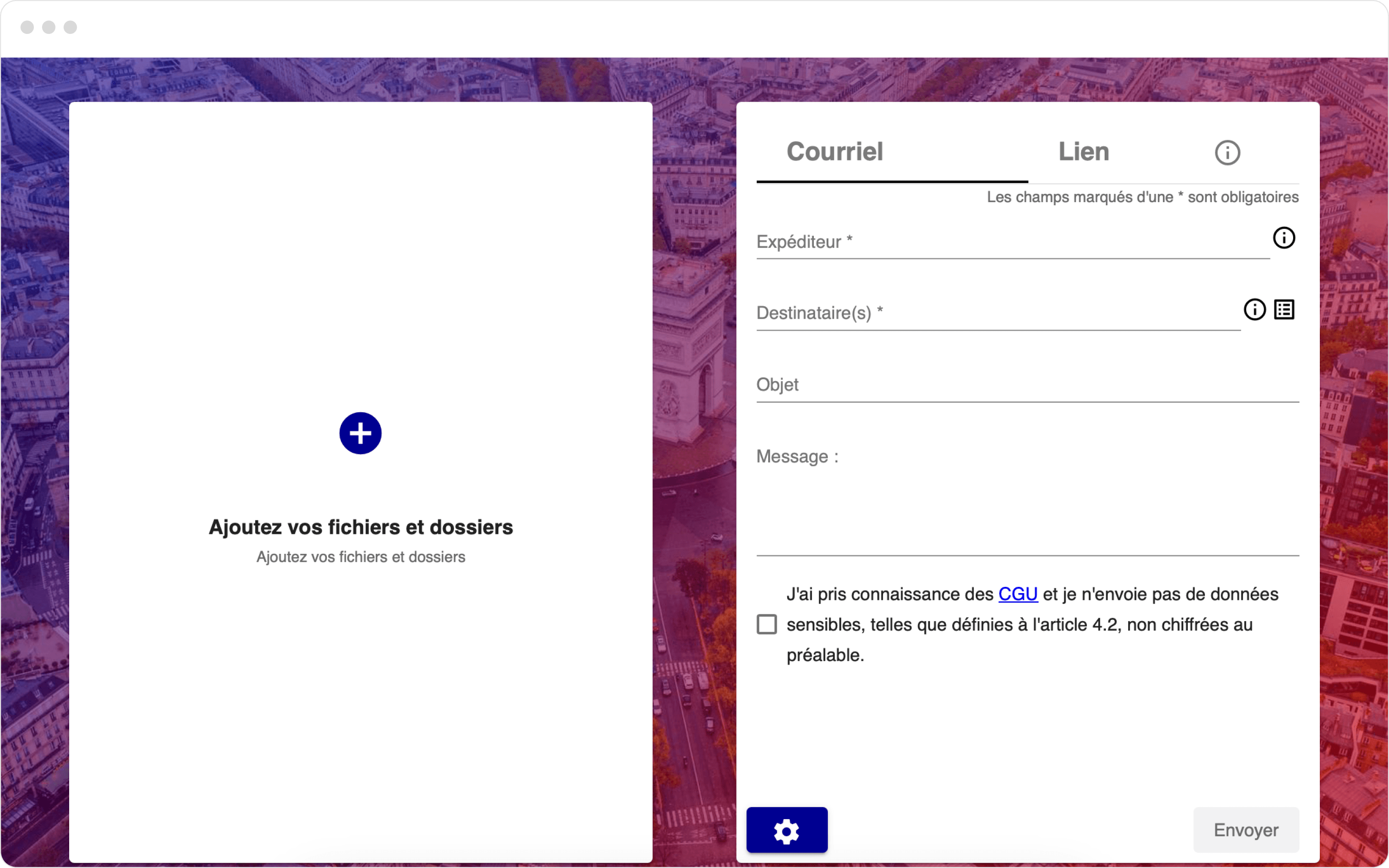
Task: Click the bold 'Ajoutez vos fichiers et dossiers' heading
Action: (x=360, y=527)
